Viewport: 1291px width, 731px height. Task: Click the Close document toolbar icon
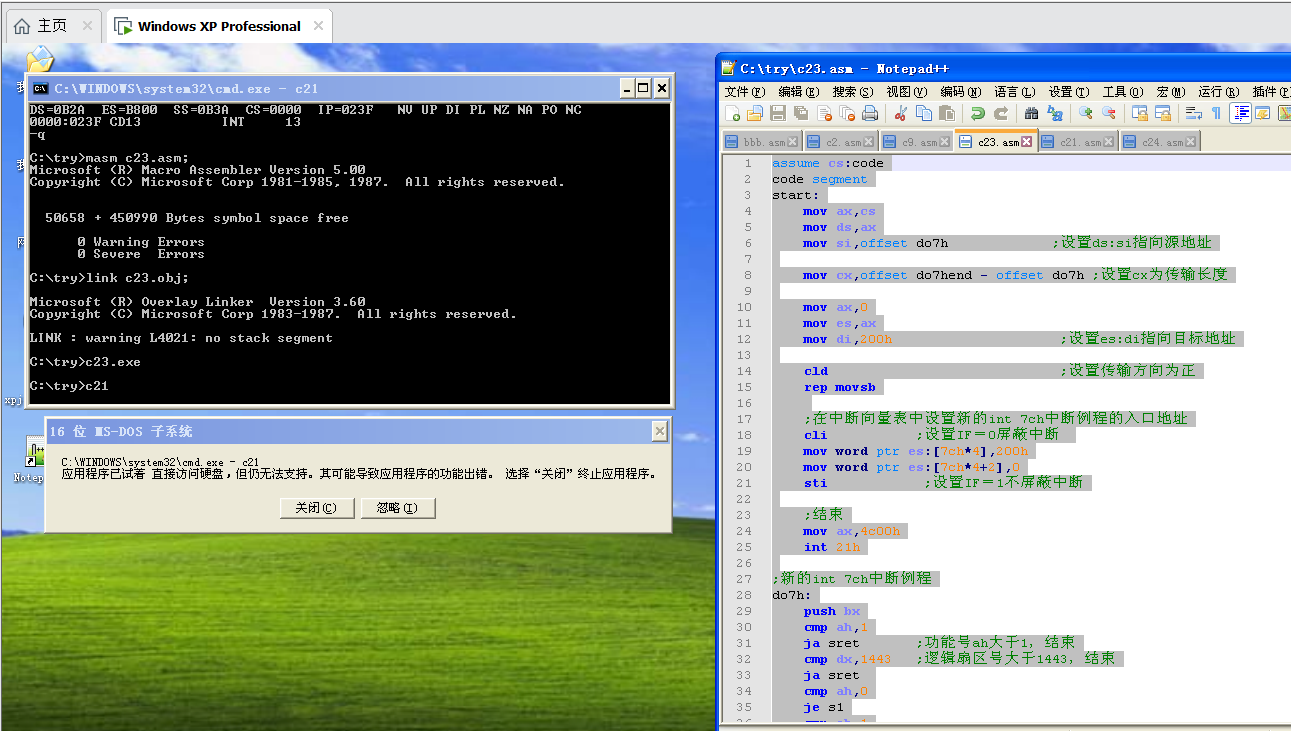(824, 113)
